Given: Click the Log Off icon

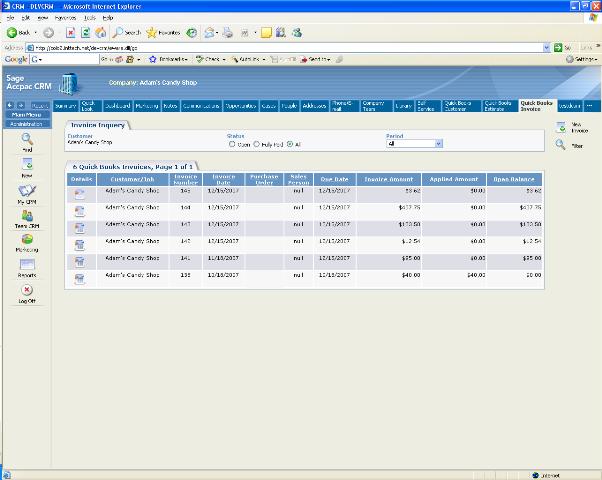Looking at the screenshot, I should click(x=27, y=291).
